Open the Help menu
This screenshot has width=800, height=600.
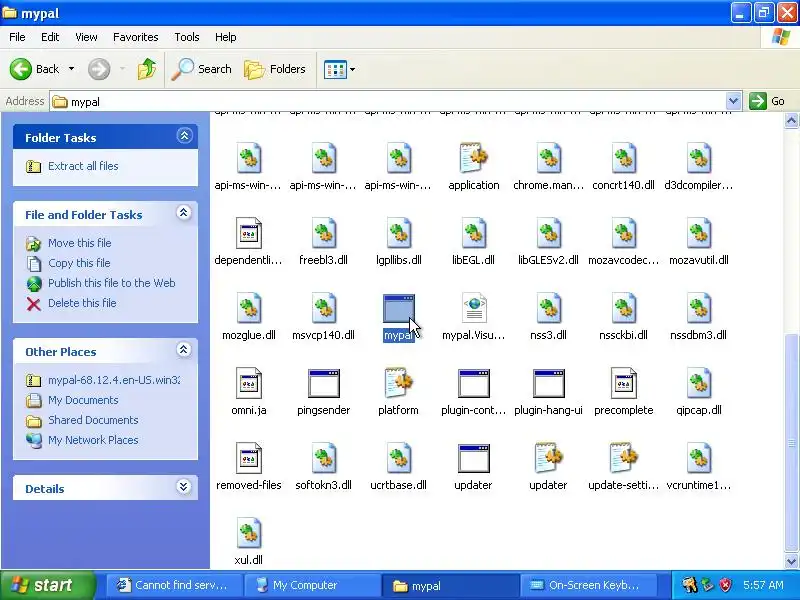(226, 37)
